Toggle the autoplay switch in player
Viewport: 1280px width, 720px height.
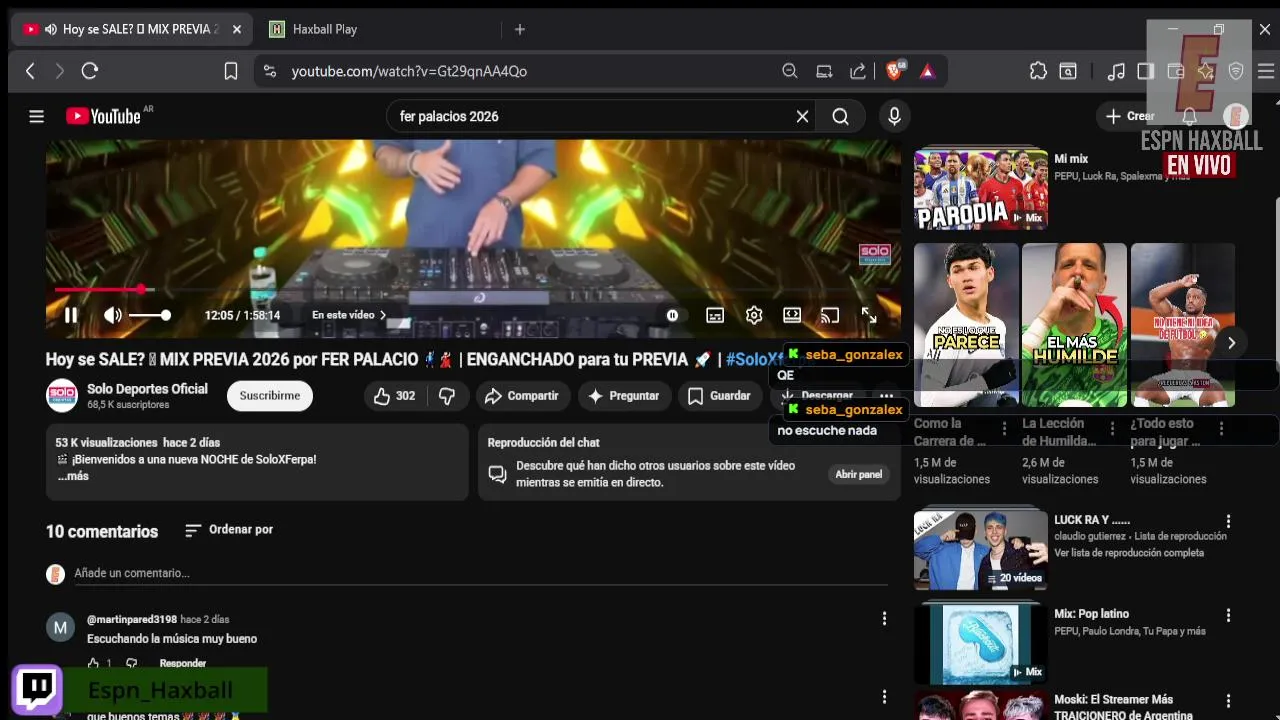pos(672,315)
